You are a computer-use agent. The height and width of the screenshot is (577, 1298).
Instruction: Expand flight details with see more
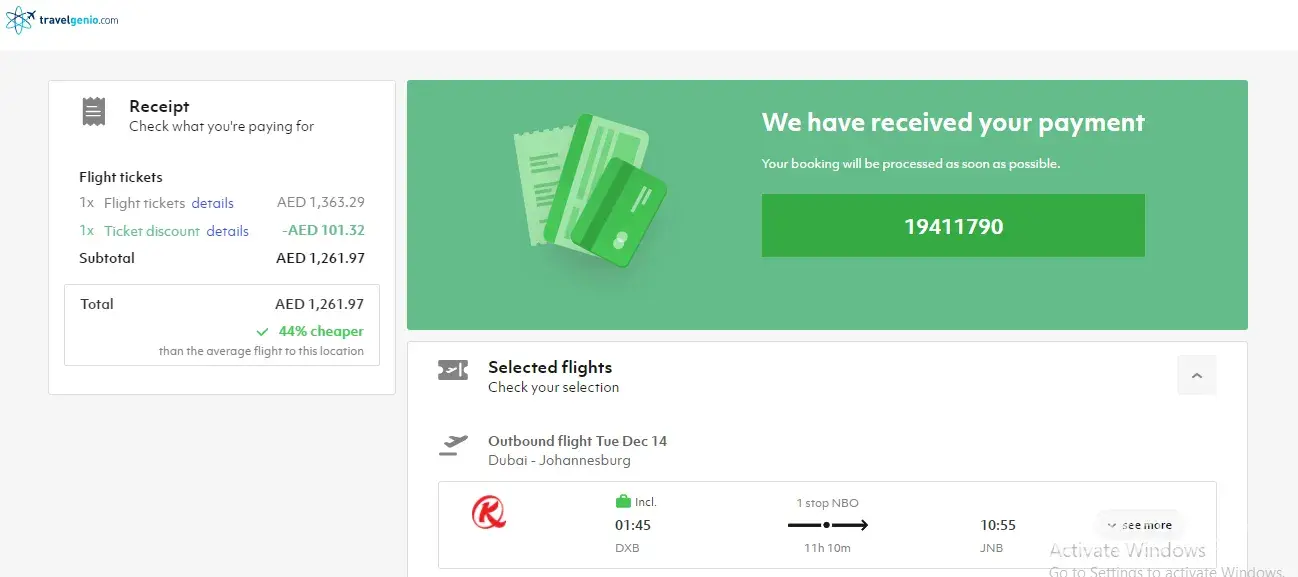pos(1139,525)
